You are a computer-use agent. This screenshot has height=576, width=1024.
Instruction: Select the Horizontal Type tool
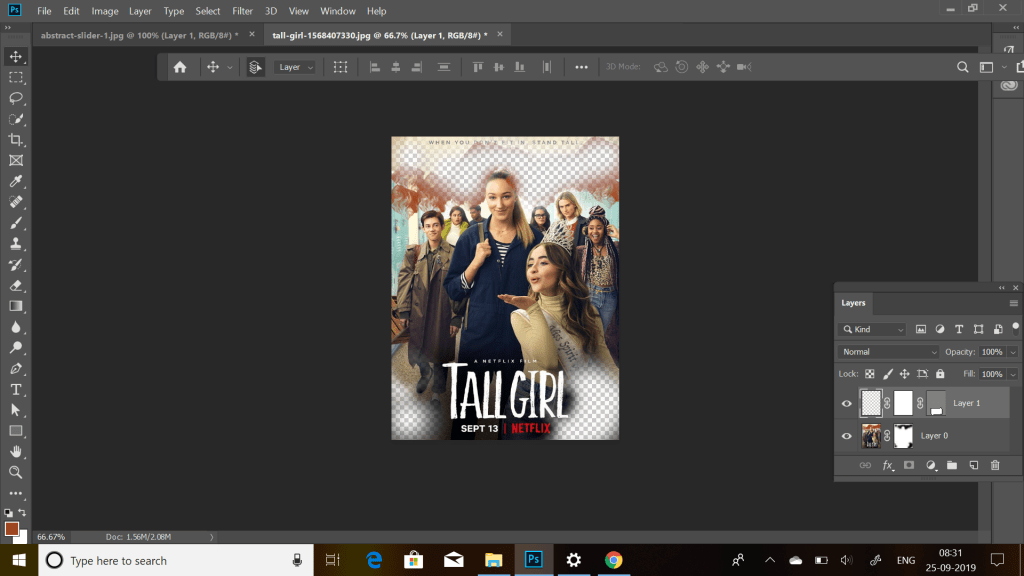[16, 389]
